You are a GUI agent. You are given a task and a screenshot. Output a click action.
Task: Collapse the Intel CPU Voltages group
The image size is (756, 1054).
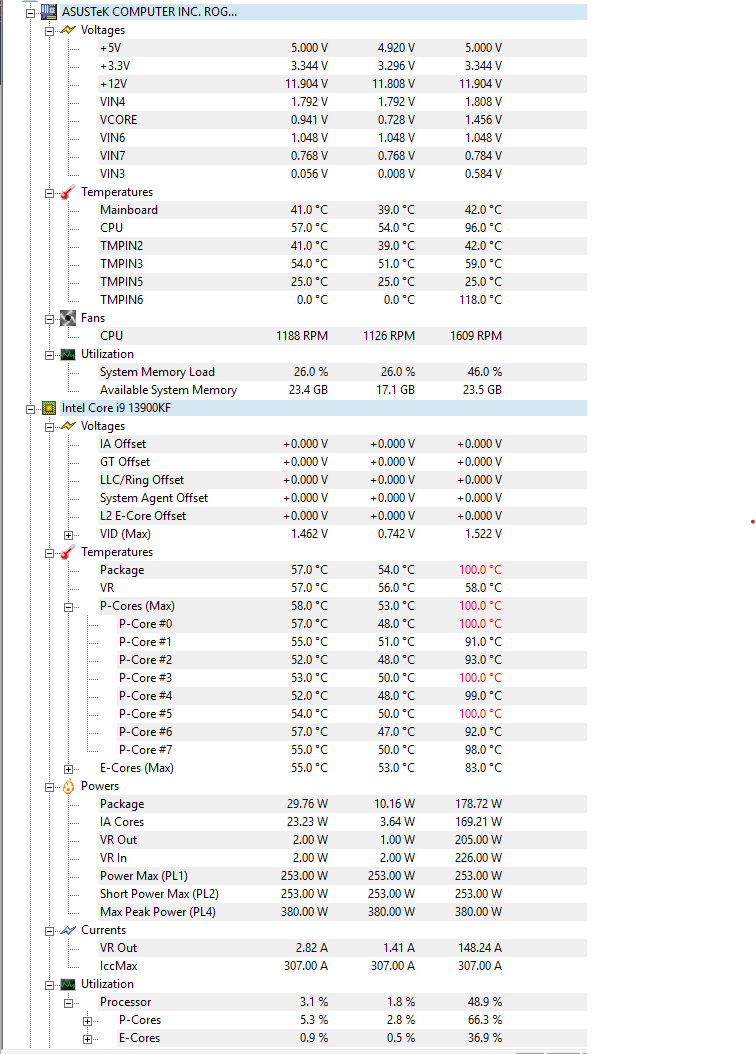(x=49, y=427)
